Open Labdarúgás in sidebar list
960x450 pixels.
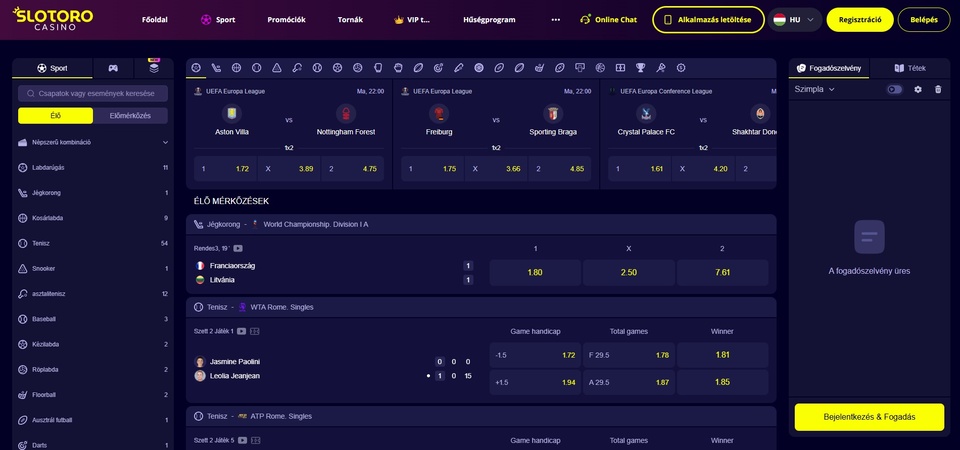point(93,167)
